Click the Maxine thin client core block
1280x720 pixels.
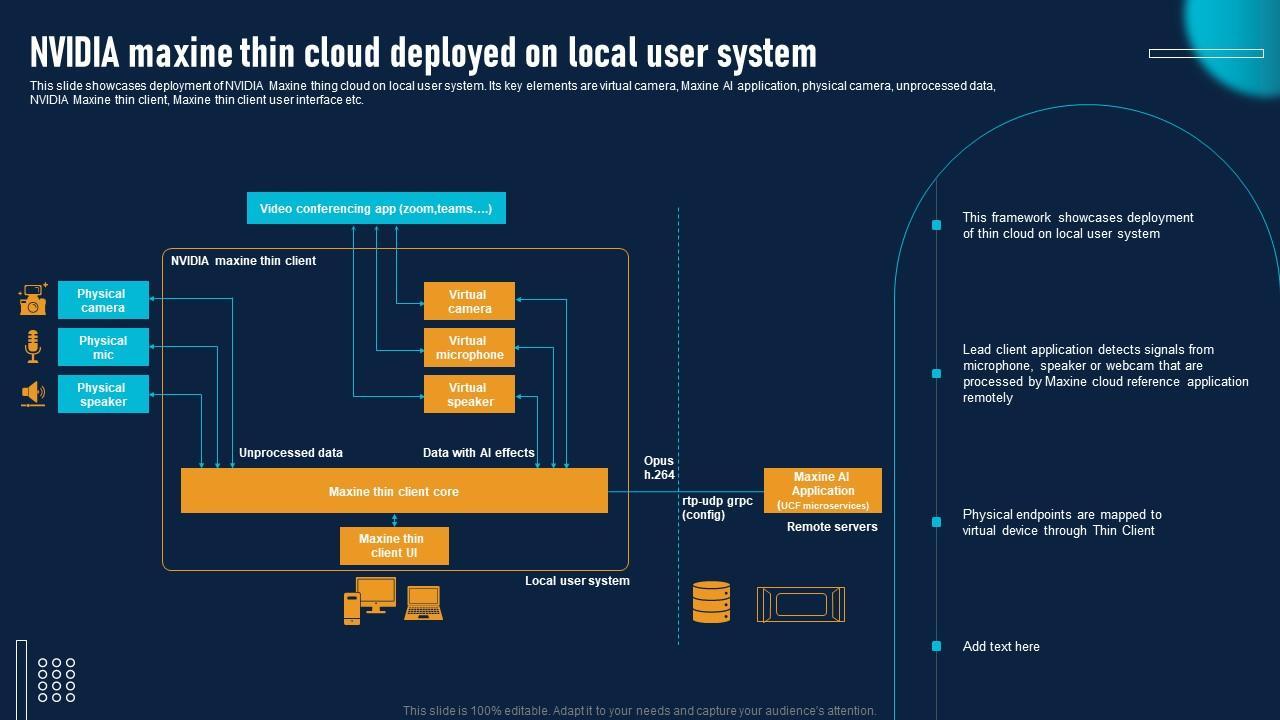point(394,491)
